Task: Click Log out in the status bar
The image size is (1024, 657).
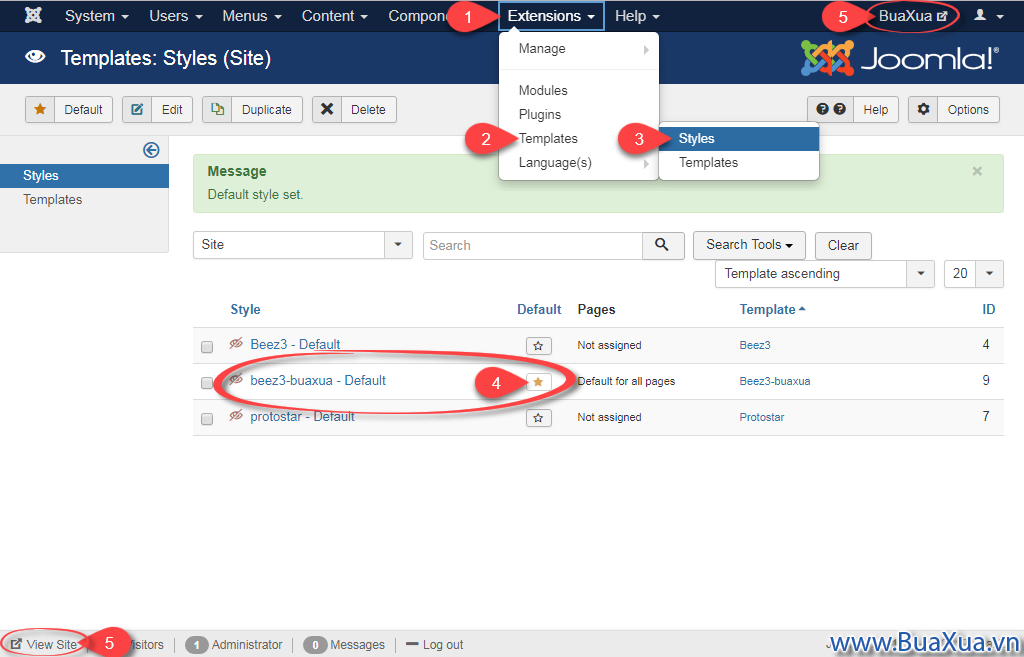Action: pos(434,645)
